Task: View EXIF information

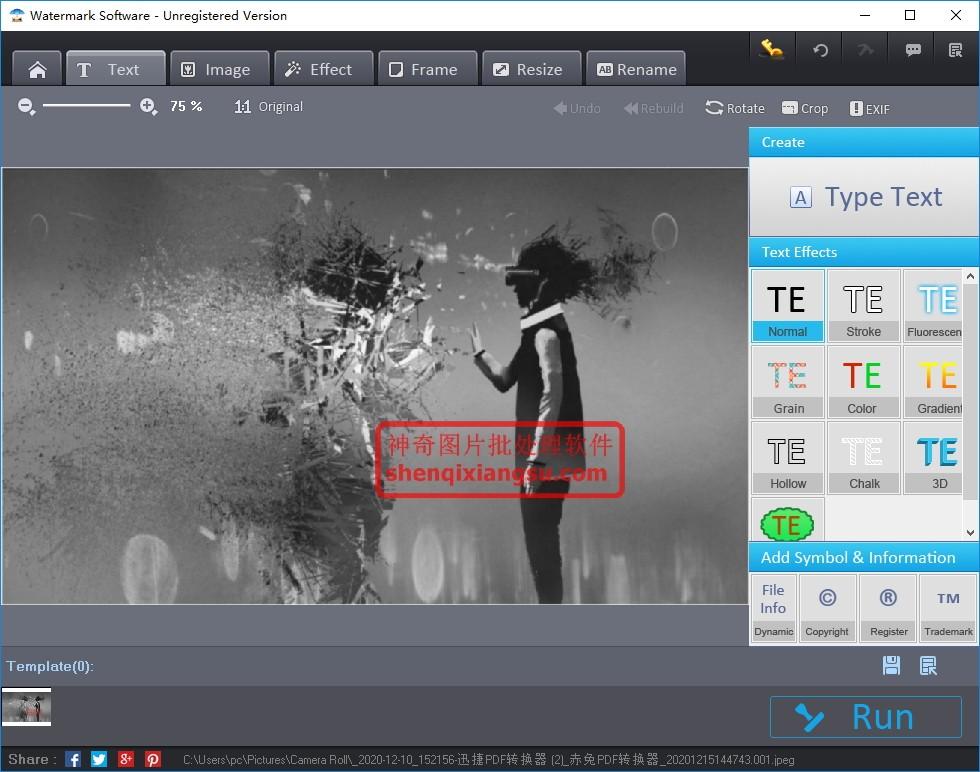Action: (x=870, y=109)
